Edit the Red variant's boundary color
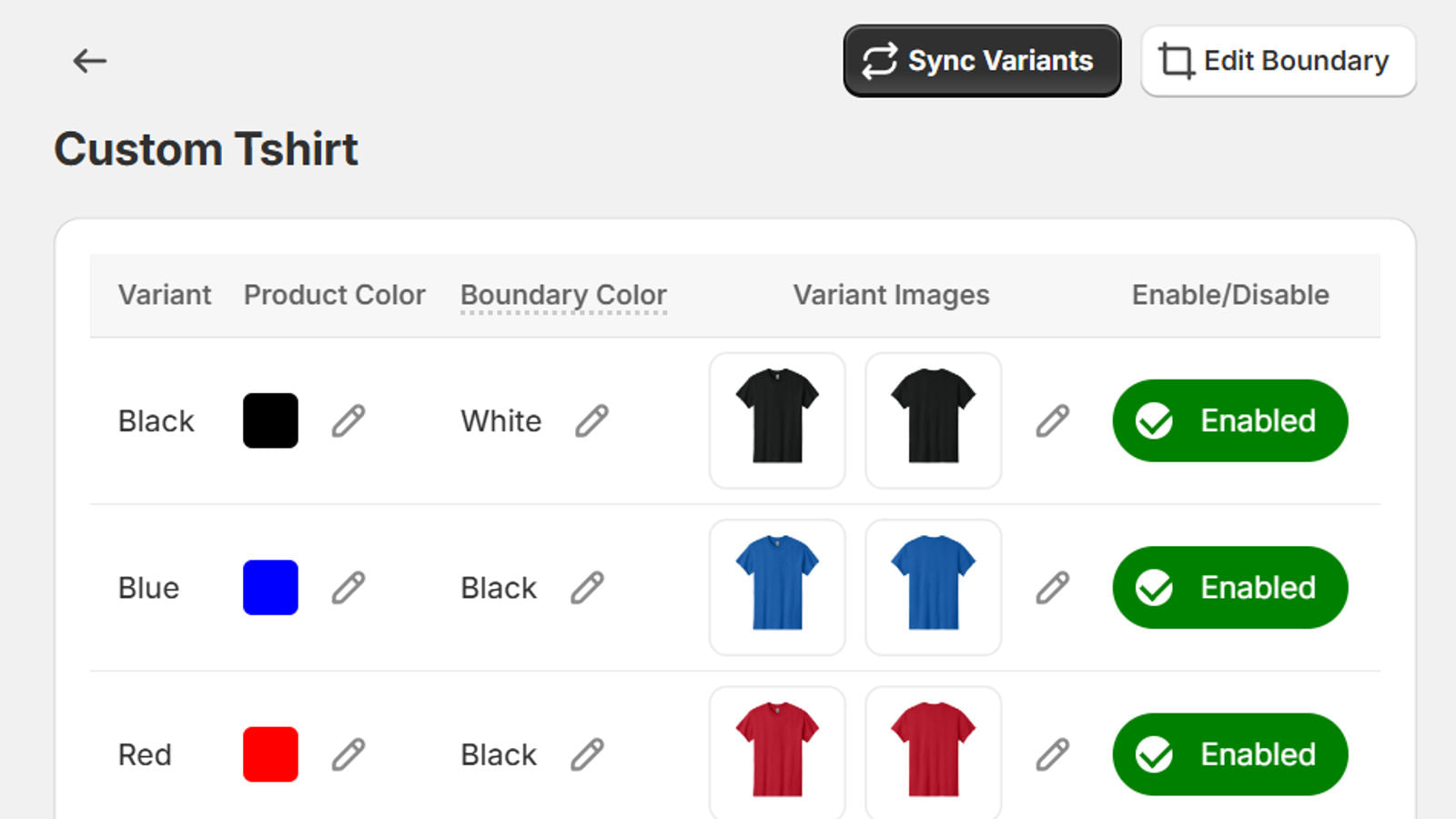1456x819 pixels. tap(588, 754)
